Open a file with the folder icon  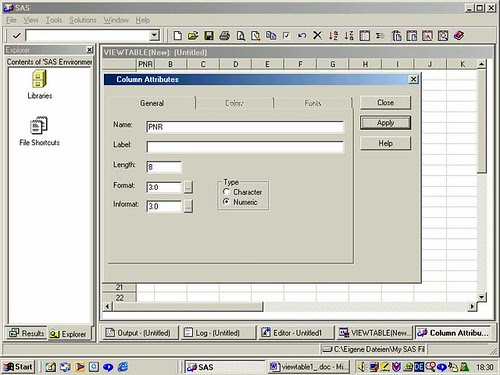pos(193,35)
